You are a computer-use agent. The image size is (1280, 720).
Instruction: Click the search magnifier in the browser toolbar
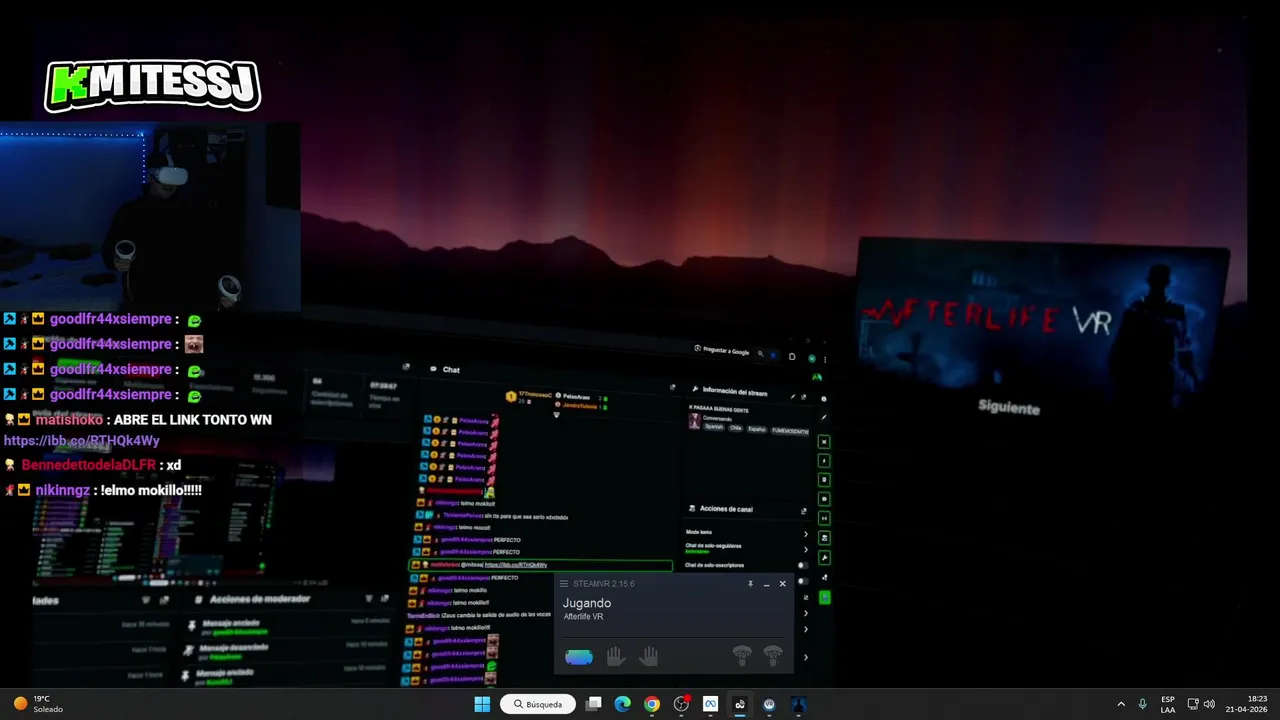click(761, 354)
